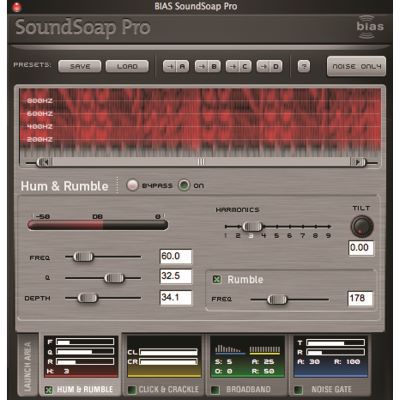Switch to the Hum & Rumble tab label
This screenshot has height=400, width=400.
(85, 389)
